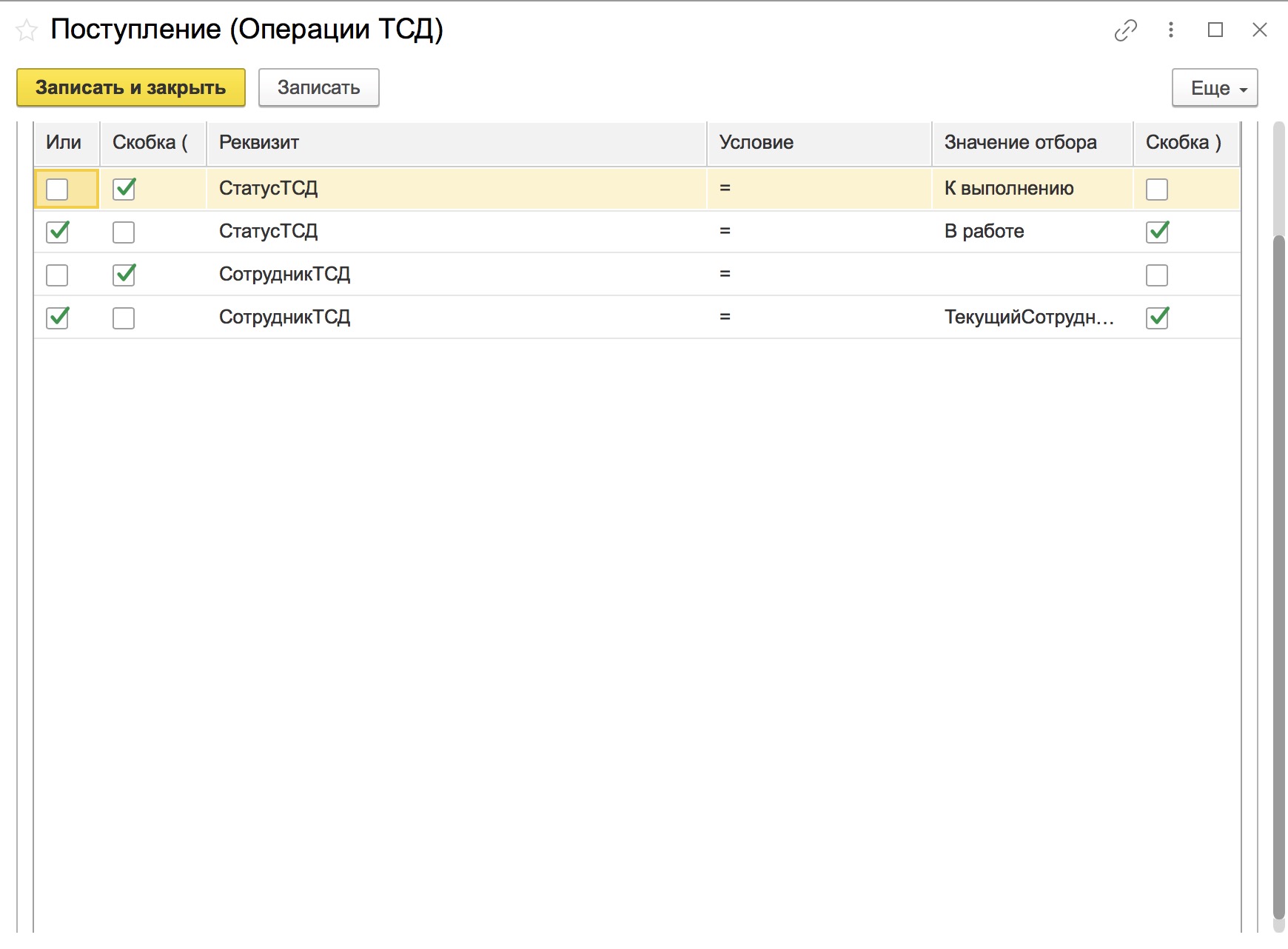This screenshot has width=1288, height=949.
Task: Maximize the window with square icon
Action: point(1215,30)
